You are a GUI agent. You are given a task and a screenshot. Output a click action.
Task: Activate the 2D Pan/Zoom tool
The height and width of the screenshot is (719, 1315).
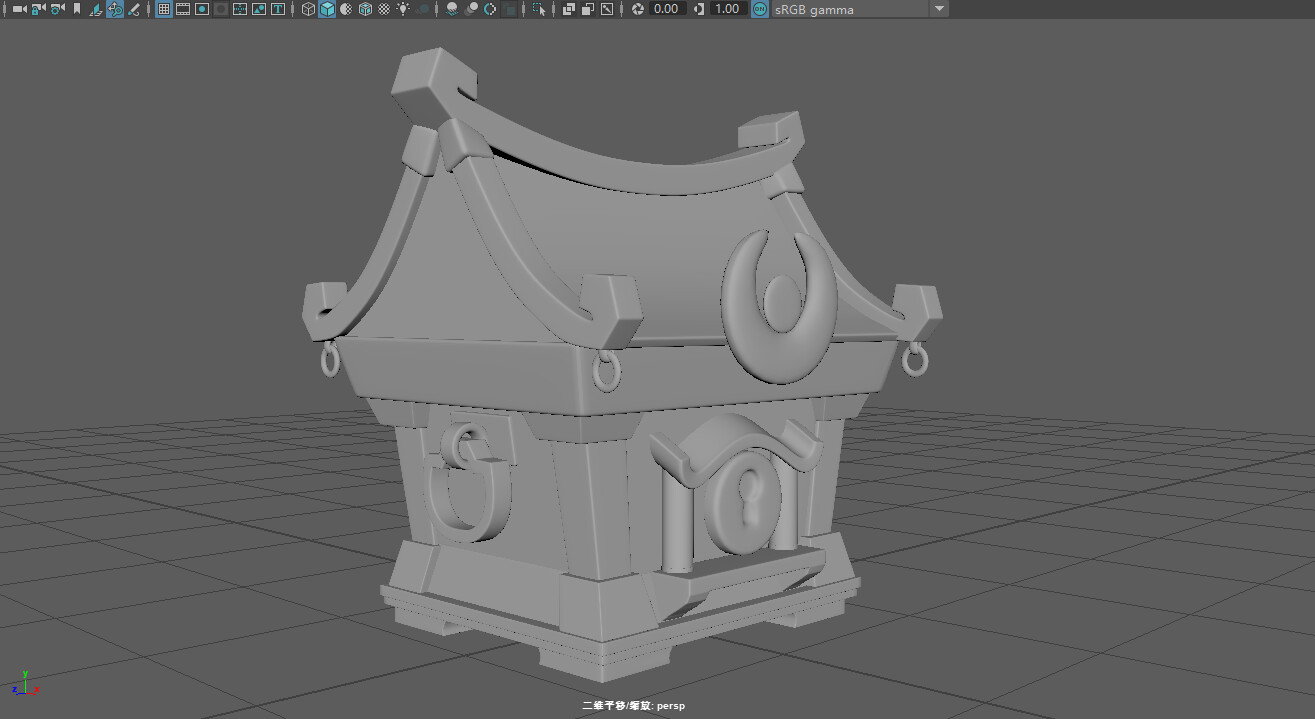(113, 9)
